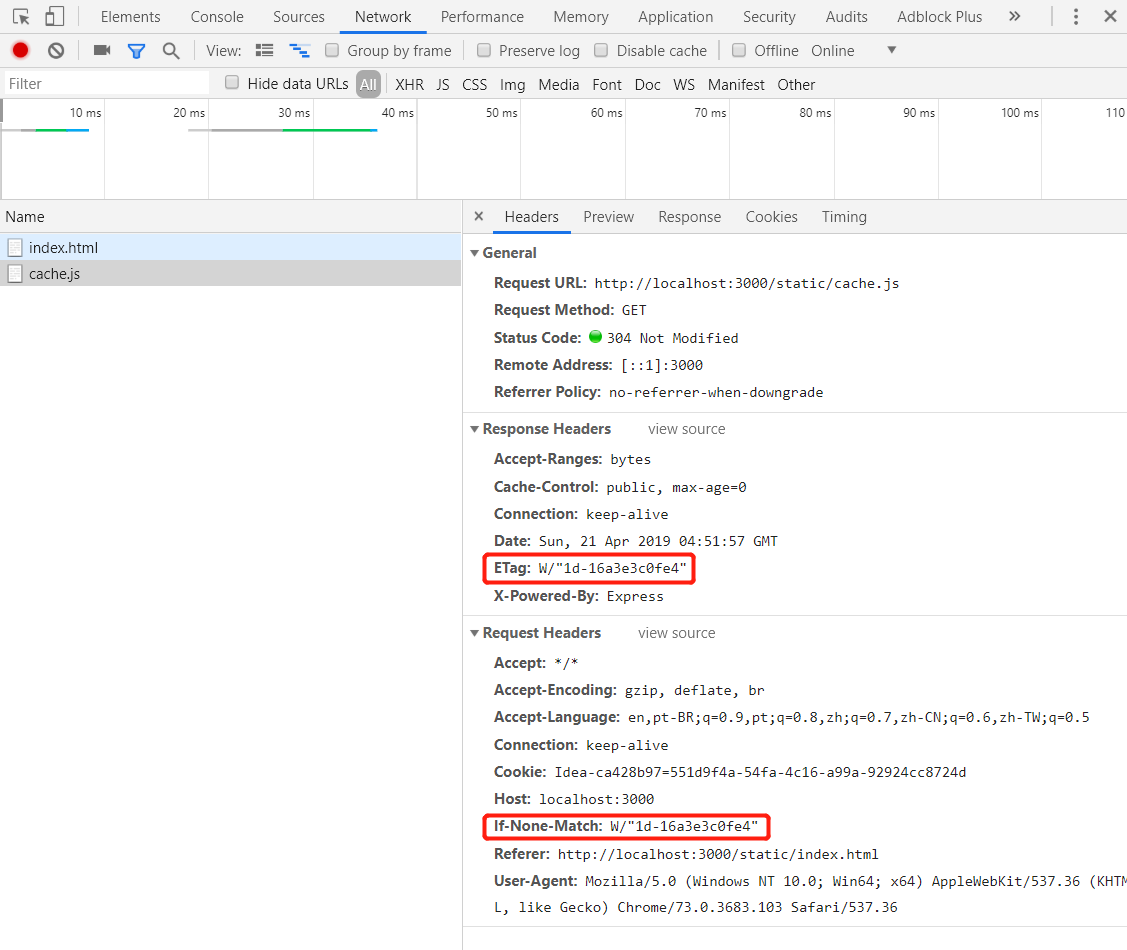Open the Adblock Plus panel
Image resolution: width=1127 pixels, height=950 pixels.
point(939,17)
